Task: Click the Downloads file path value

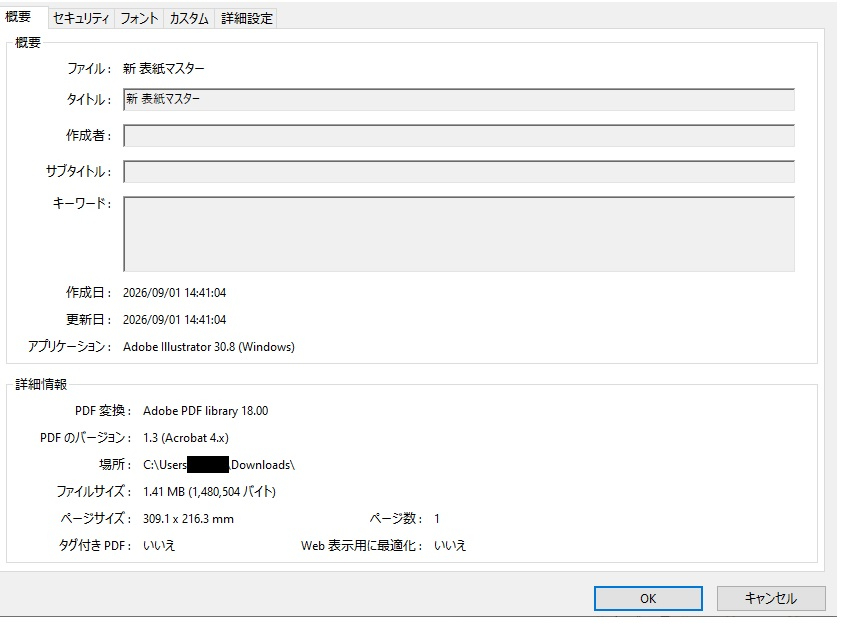Action: point(219,465)
